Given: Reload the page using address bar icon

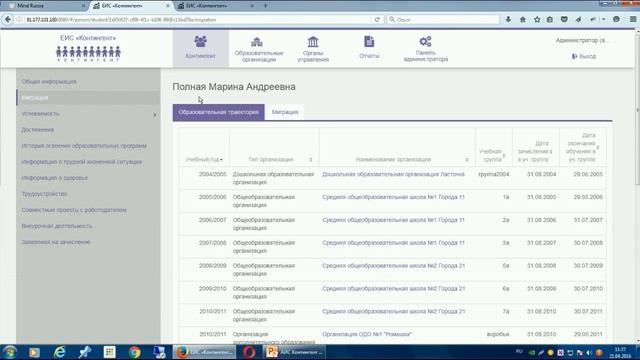Looking at the screenshot, I should click(377, 19).
